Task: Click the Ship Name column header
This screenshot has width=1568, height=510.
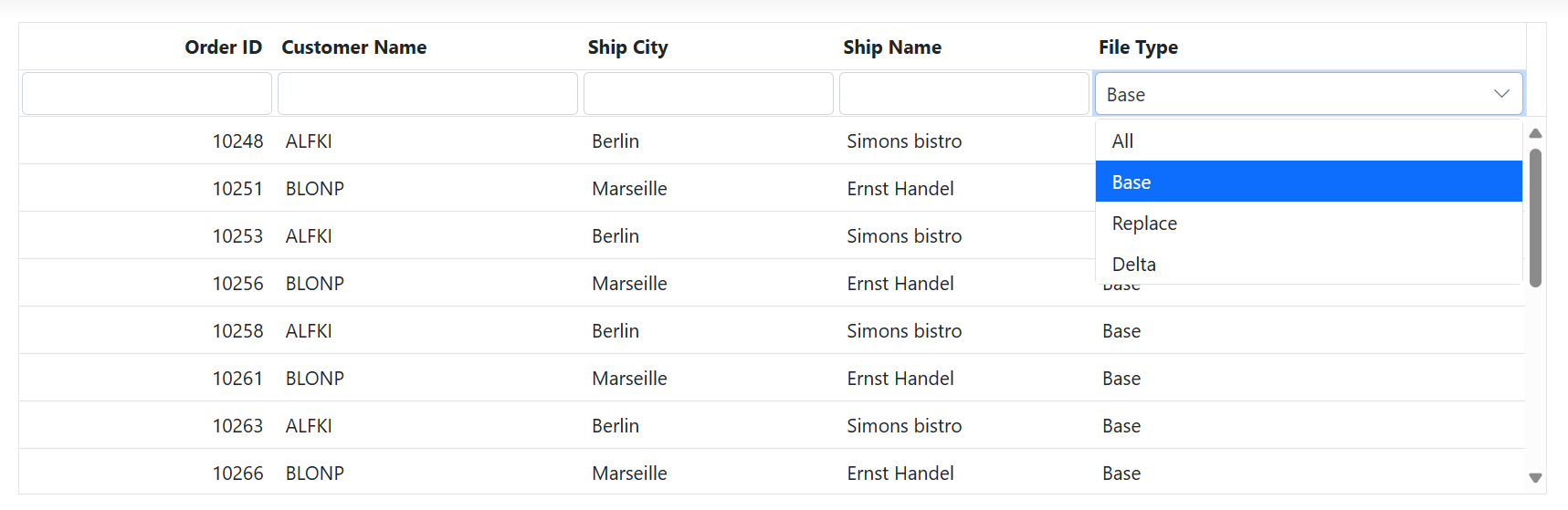Action: (x=892, y=47)
